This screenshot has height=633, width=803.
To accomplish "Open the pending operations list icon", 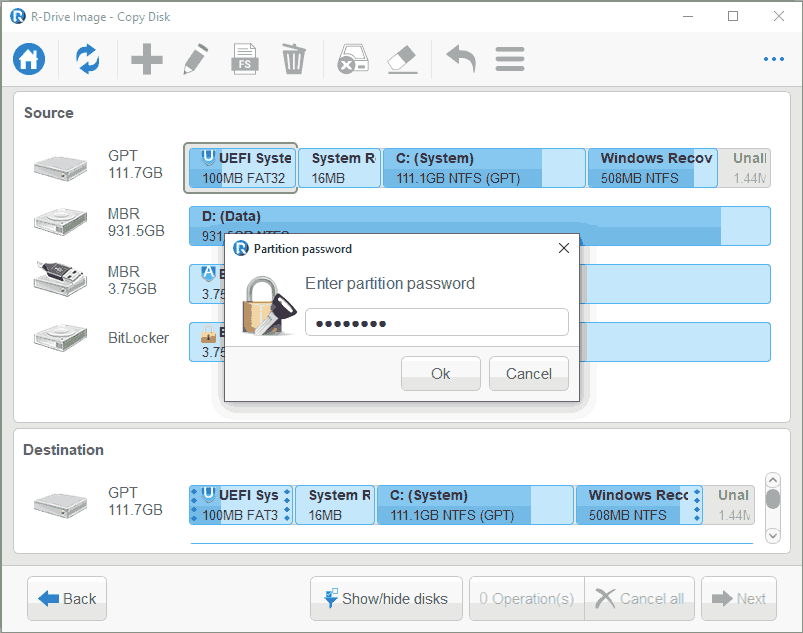I will 510,59.
